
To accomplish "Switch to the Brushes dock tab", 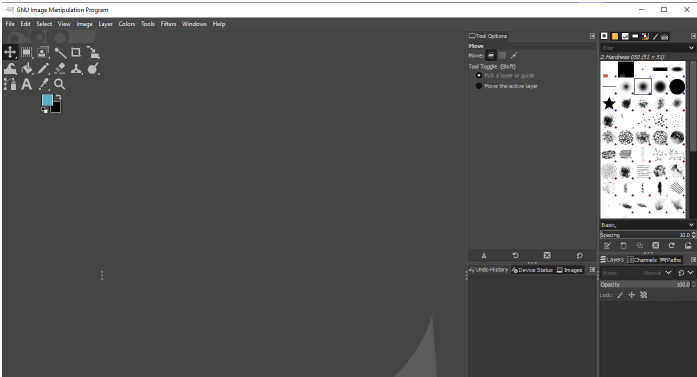I will click(604, 36).
